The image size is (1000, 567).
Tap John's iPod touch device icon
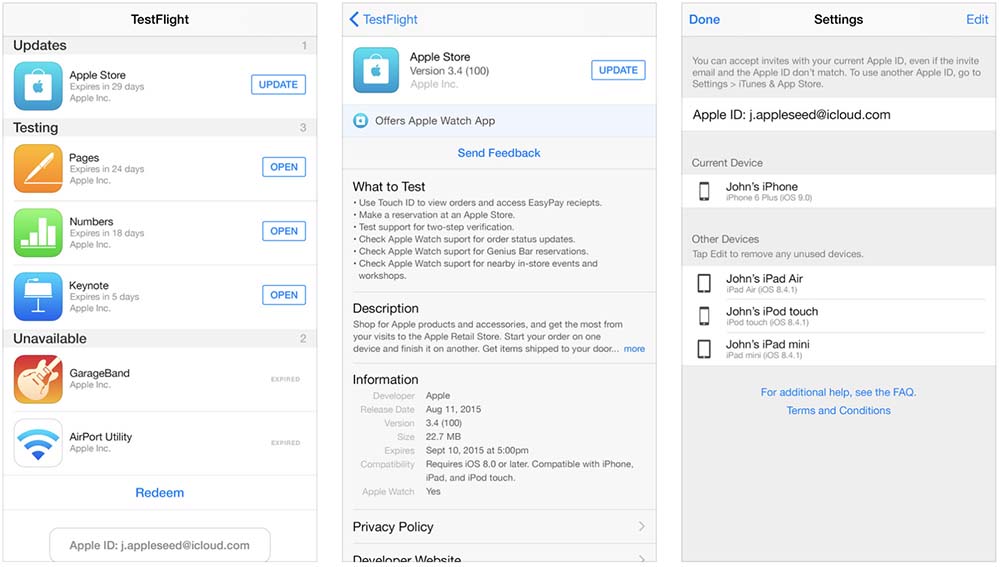pos(704,316)
